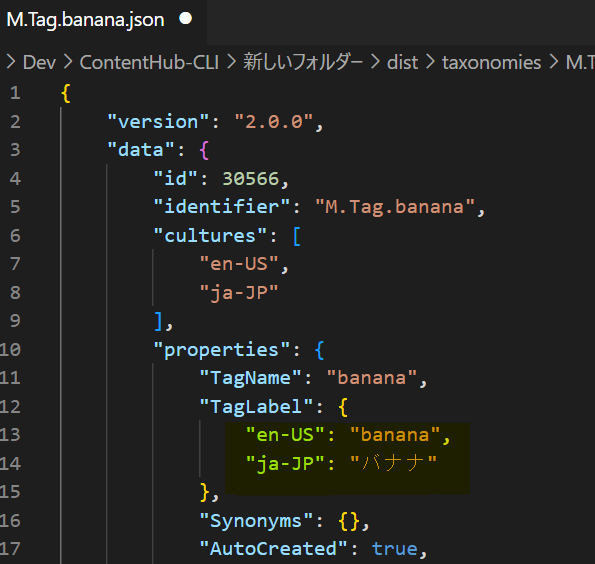This screenshot has height=564, width=595.
Task: Click the "cultures" key
Action: coord(210,236)
